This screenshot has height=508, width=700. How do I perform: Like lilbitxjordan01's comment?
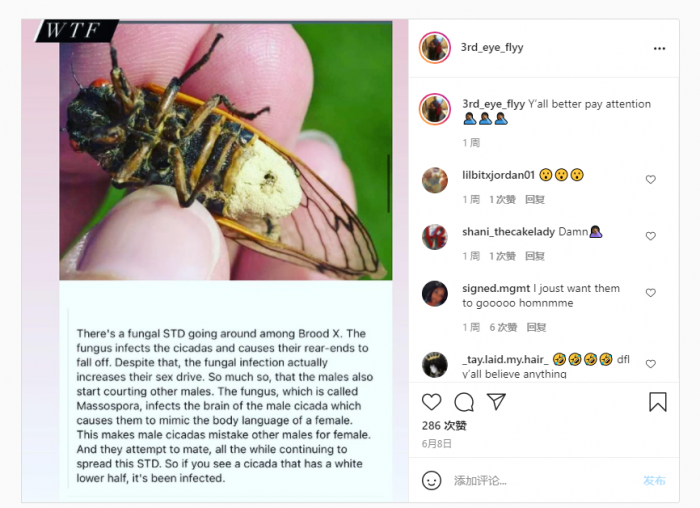click(651, 180)
